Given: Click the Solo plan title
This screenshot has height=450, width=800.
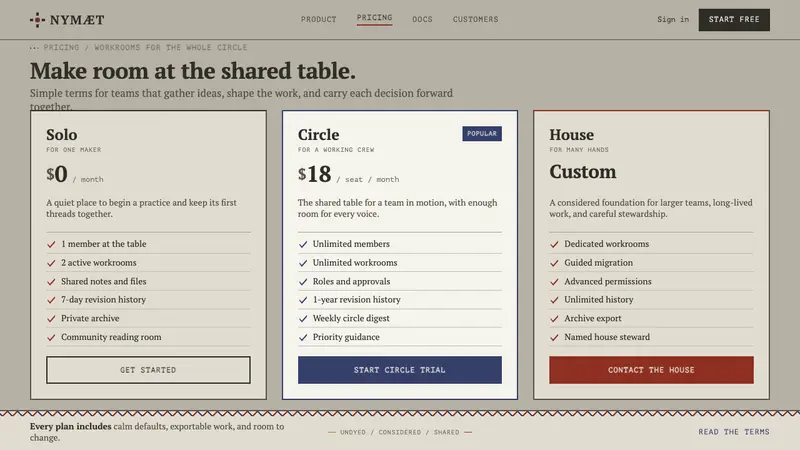Looking at the screenshot, I should click(62, 135).
